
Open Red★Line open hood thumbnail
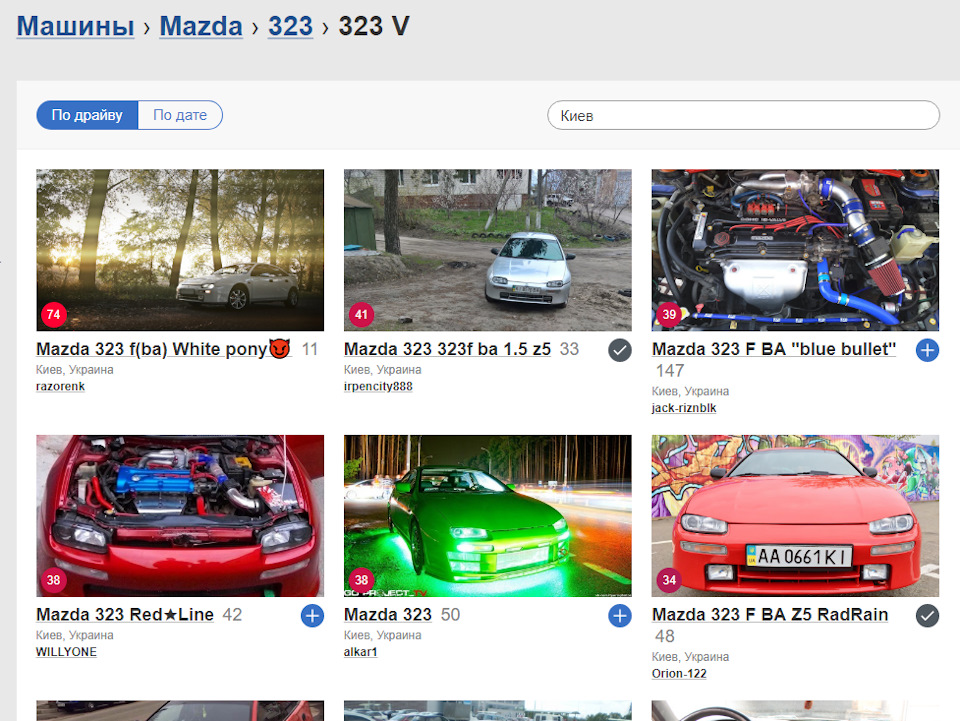180,516
